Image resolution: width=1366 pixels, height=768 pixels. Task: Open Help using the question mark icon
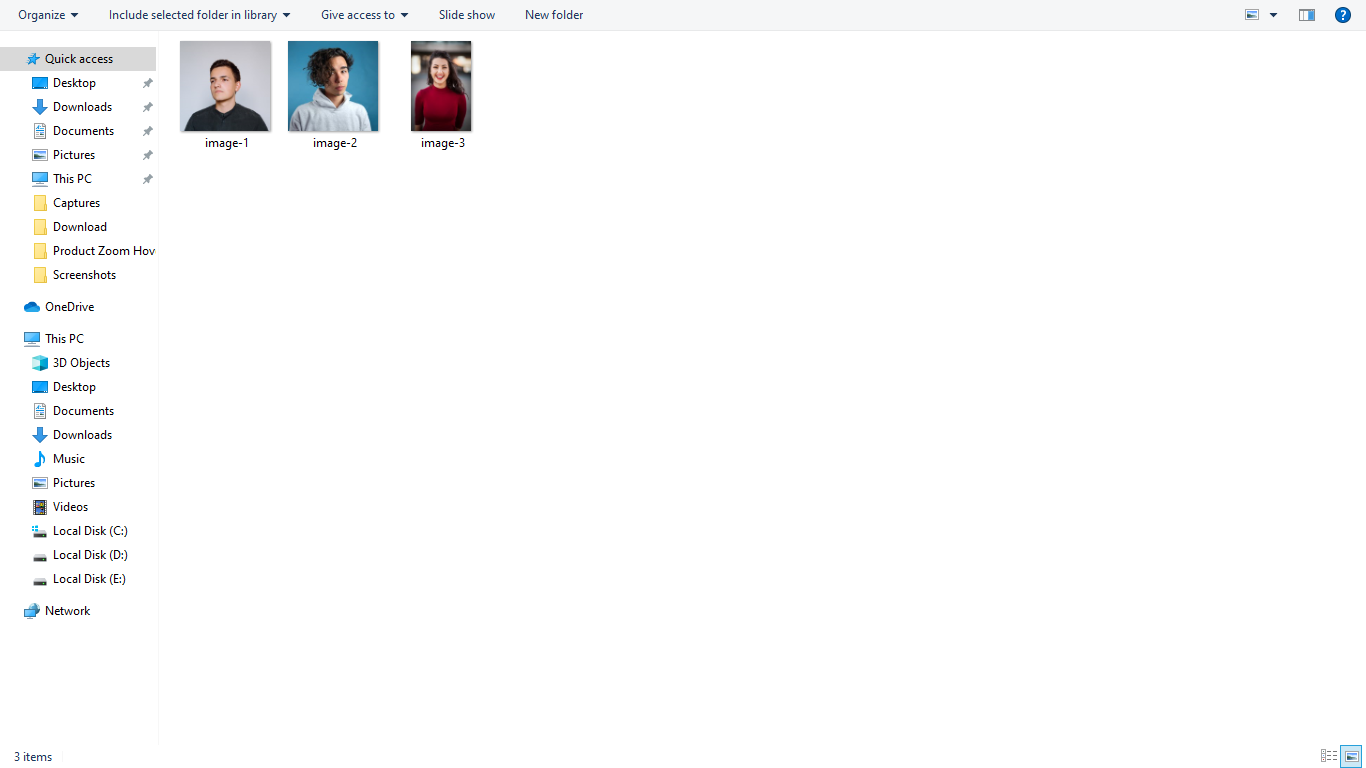[1342, 15]
